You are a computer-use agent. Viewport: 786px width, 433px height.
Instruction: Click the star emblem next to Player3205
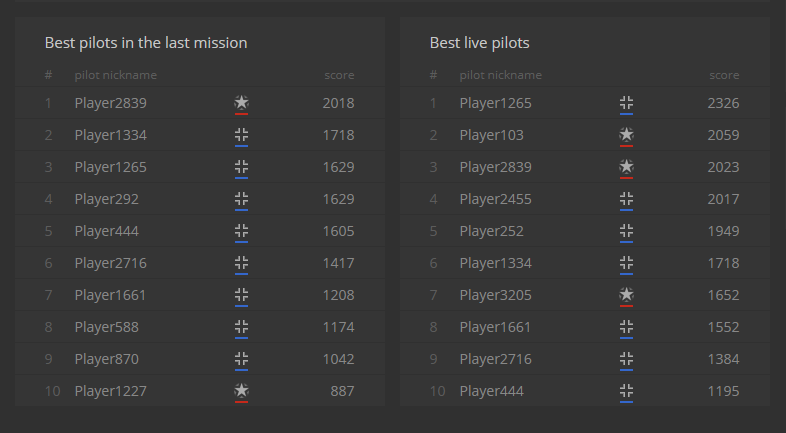(626, 295)
